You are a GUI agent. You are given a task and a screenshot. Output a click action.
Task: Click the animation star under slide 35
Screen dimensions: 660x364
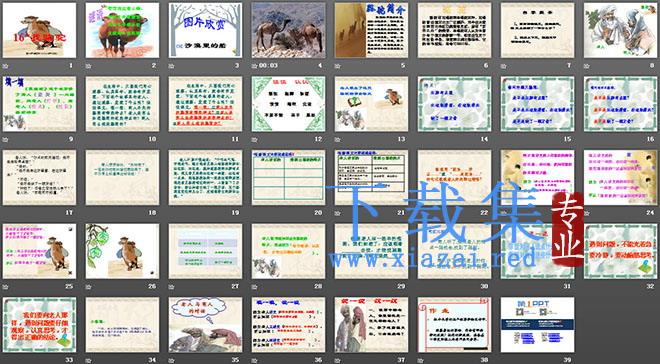tap(172, 361)
